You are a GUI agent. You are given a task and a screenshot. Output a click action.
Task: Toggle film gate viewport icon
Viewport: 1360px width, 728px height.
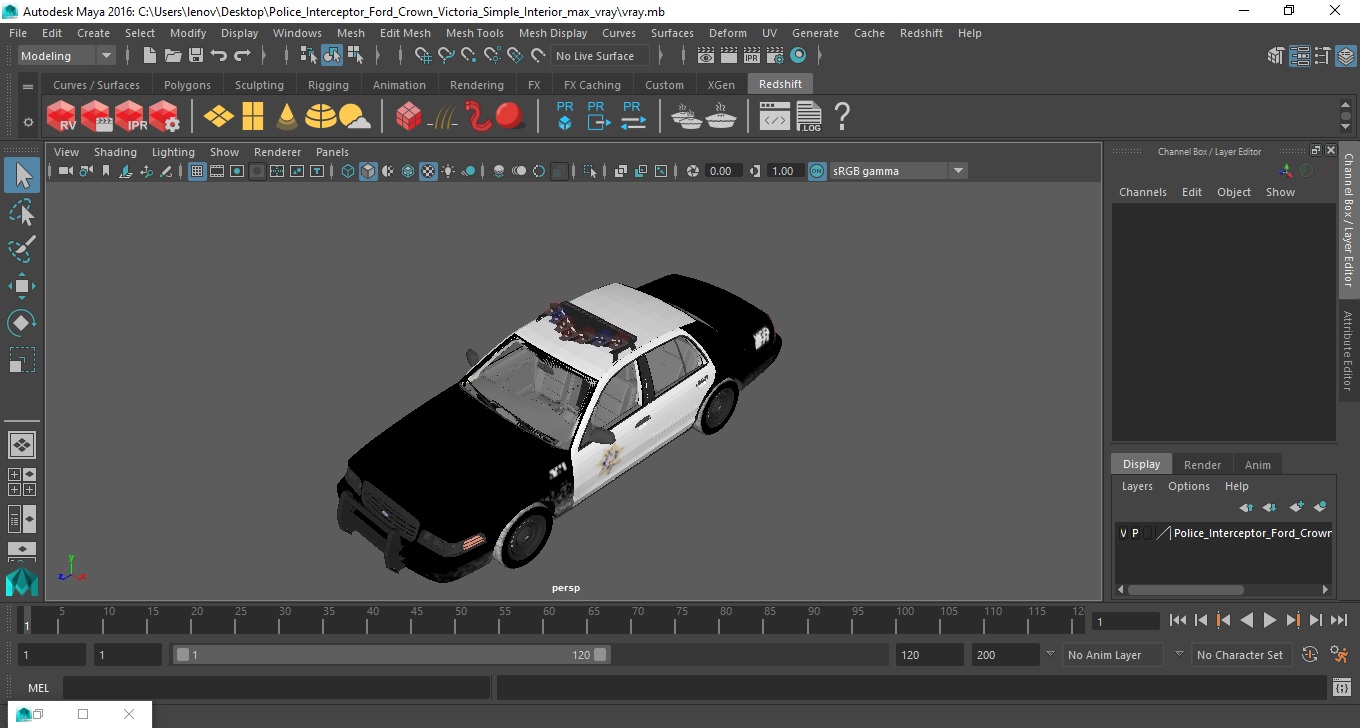217,171
